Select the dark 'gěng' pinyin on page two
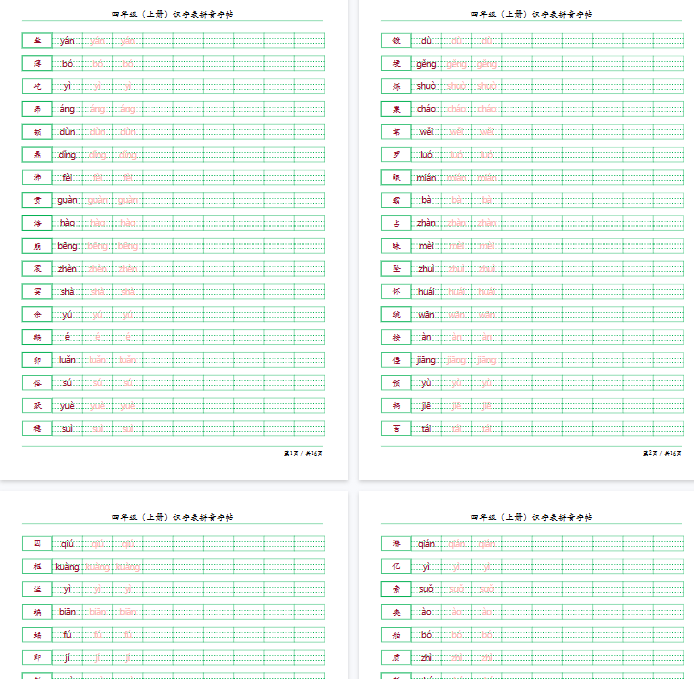Screen dimensions: 694x679 point(426,64)
